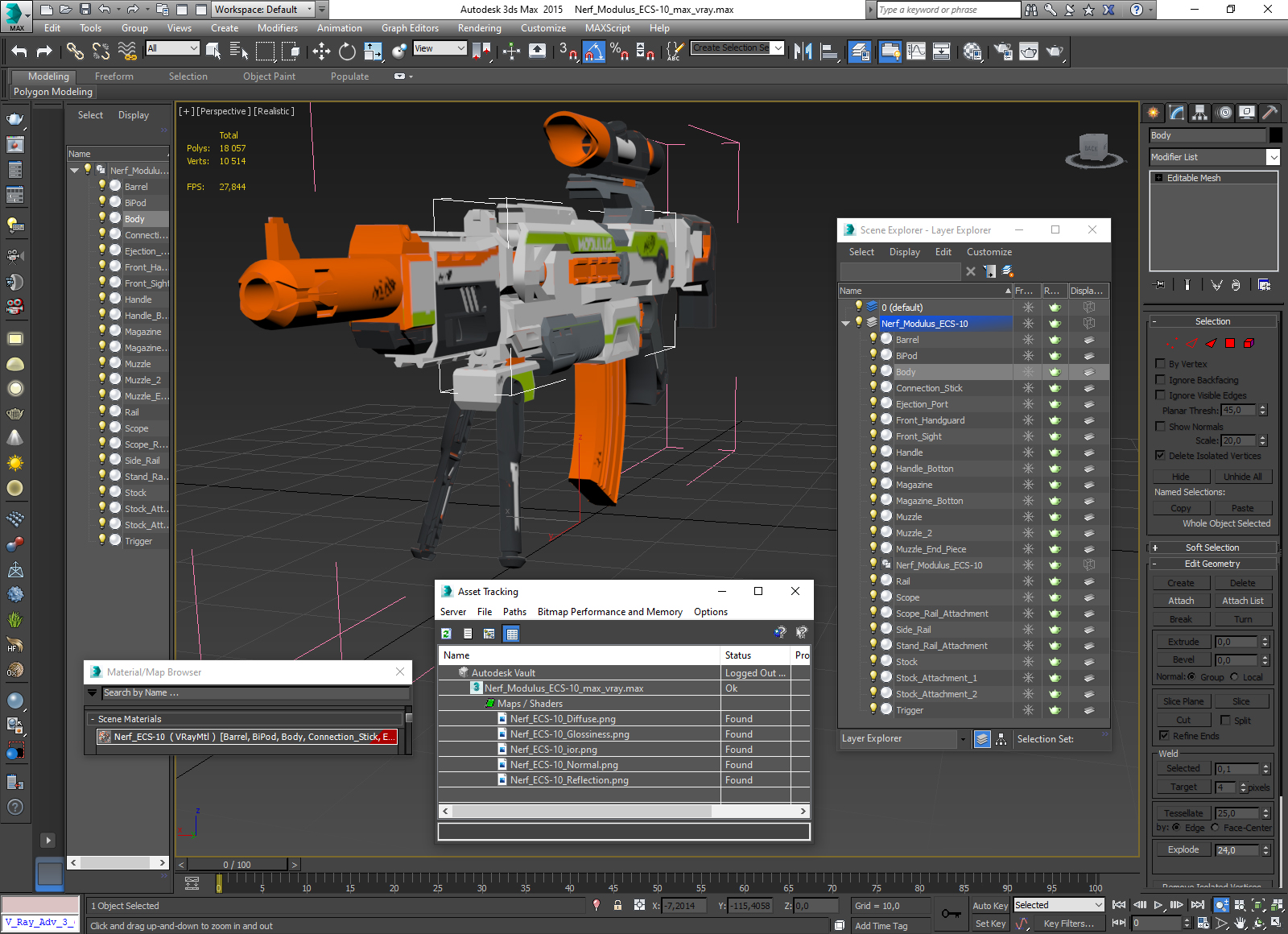Toggle the selection lock icon
This screenshot has height=934, width=1288.
(x=617, y=905)
